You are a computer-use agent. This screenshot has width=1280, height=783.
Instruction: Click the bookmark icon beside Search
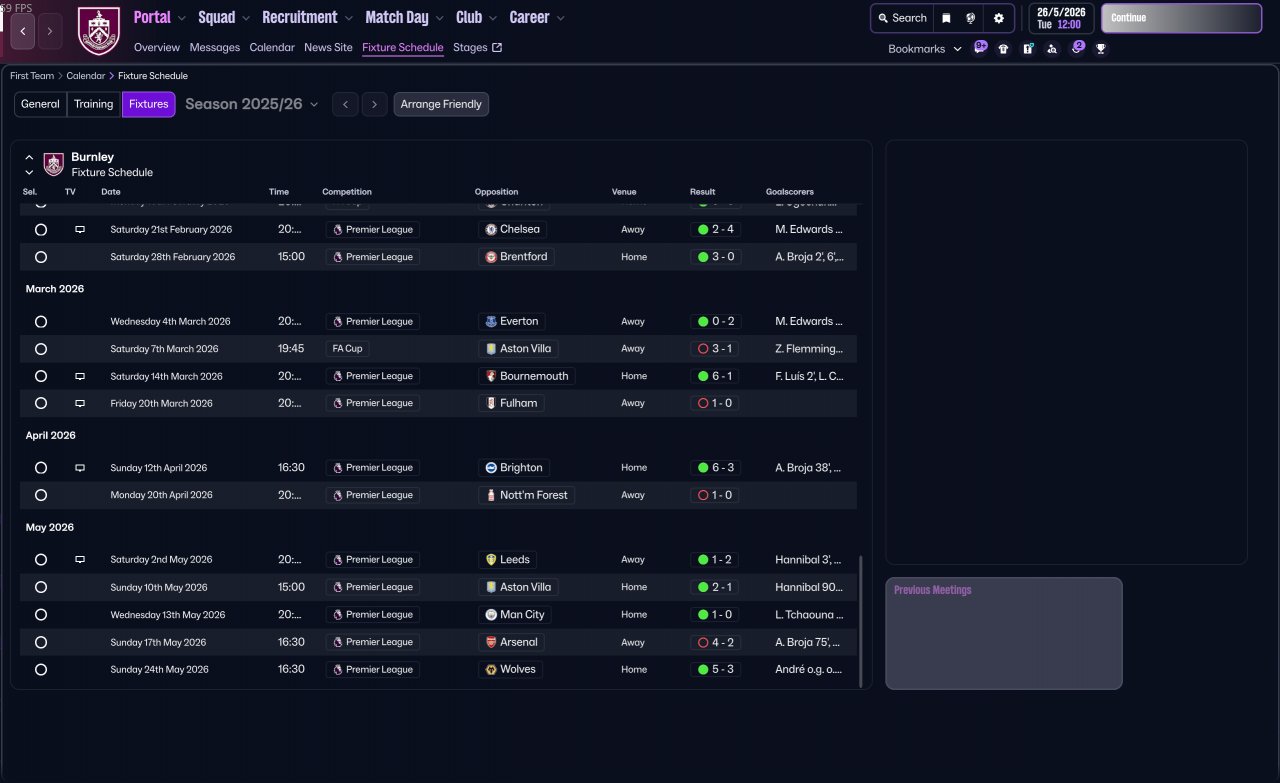tap(946, 18)
